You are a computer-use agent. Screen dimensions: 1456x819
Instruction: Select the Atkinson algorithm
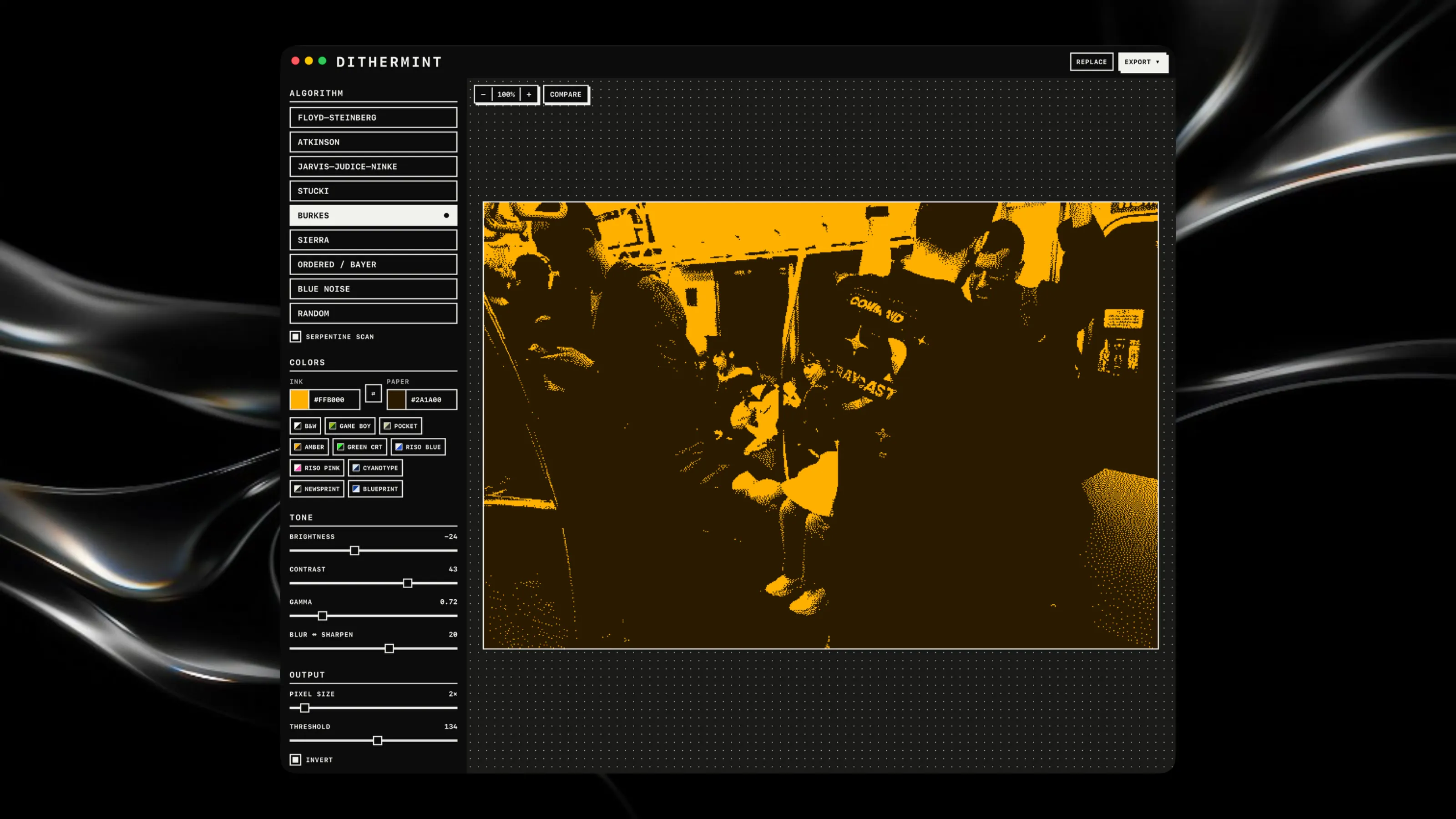(373, 142)
